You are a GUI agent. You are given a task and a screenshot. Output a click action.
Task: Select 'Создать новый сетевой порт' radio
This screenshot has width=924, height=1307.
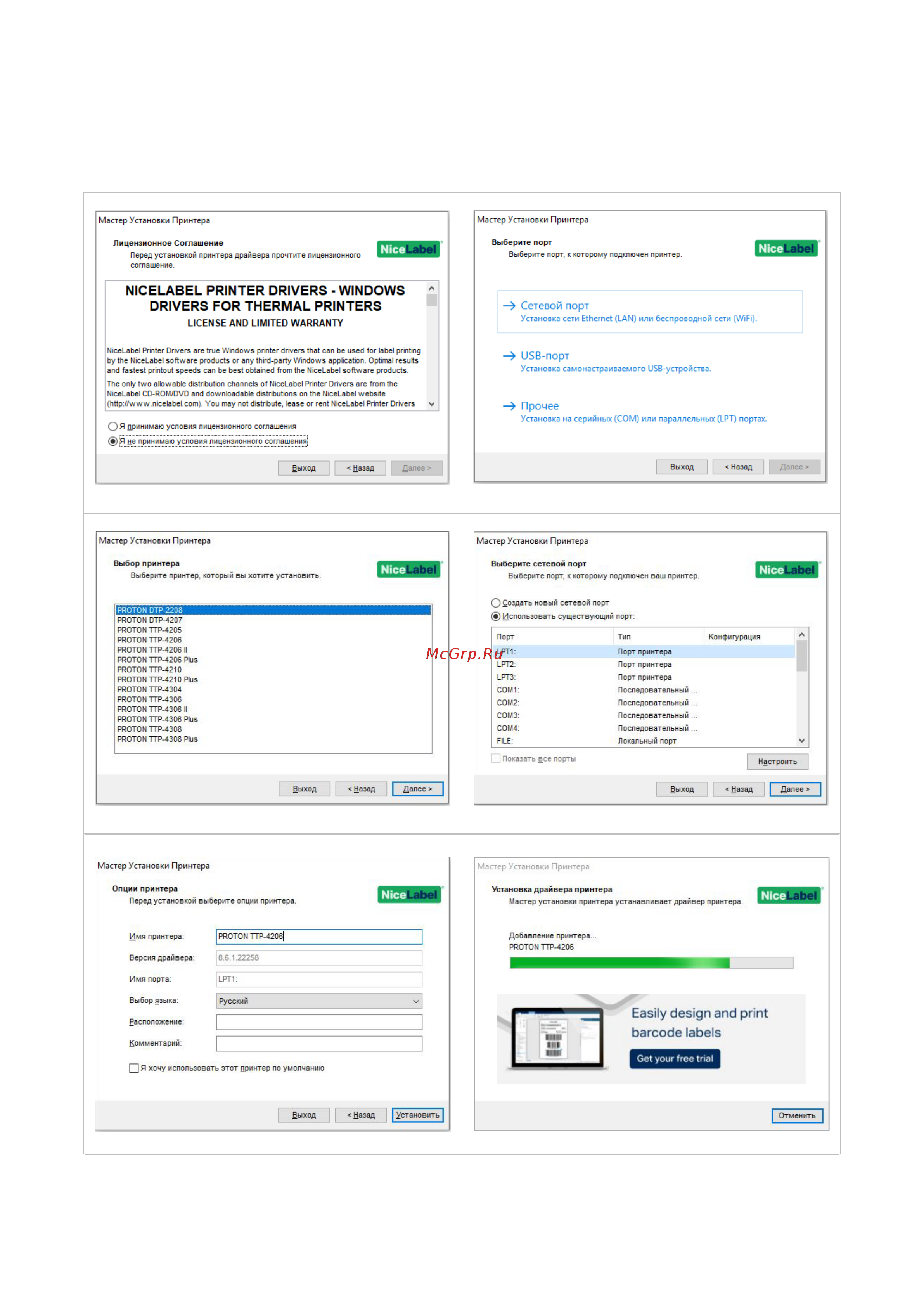coord(496,603)
